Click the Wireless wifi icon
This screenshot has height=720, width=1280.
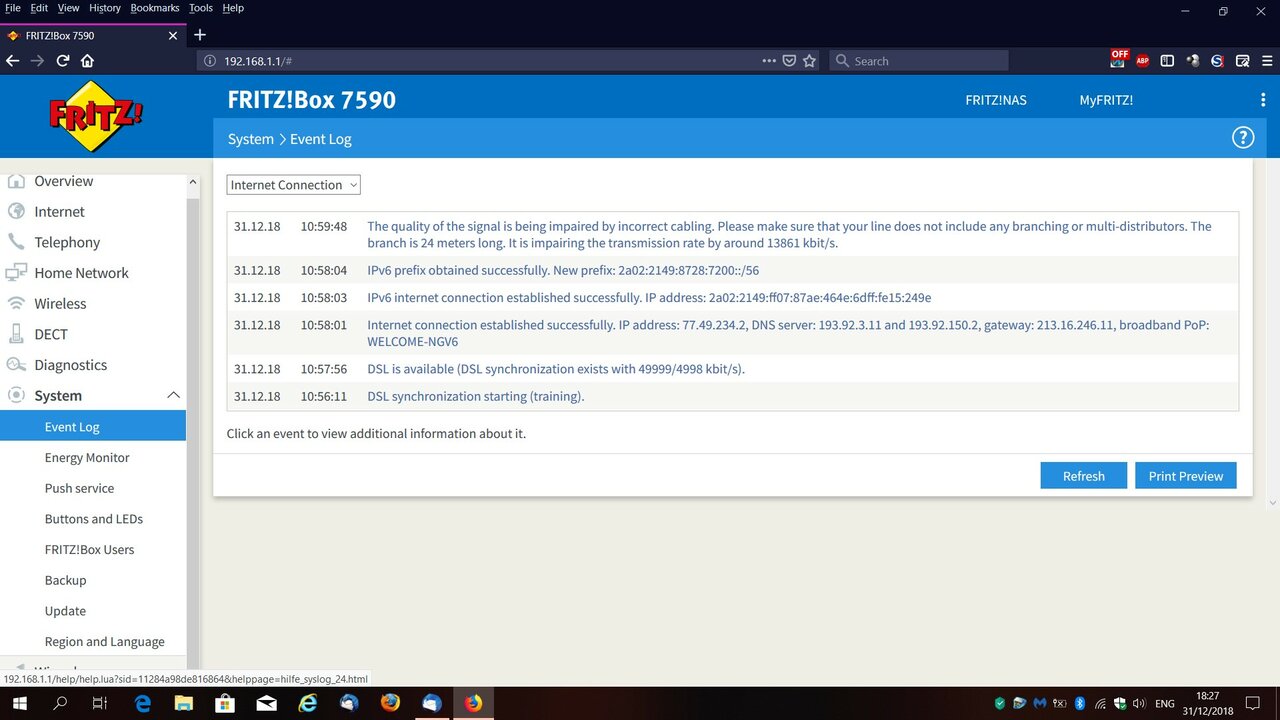pyautogui.click(x=16, y=304)
